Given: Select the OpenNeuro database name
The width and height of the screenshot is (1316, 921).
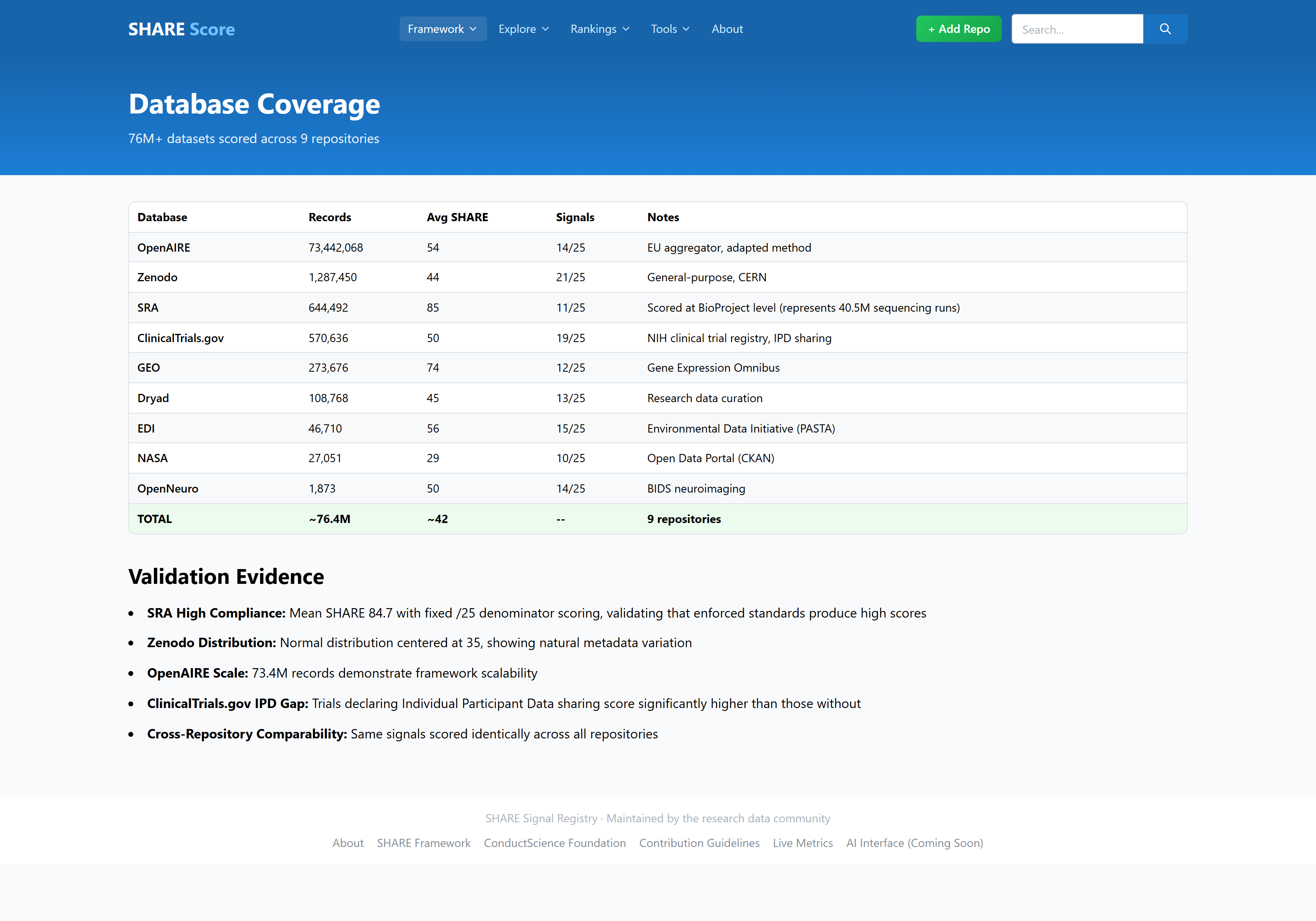Looking at the screenshot, I should point(167,489).
